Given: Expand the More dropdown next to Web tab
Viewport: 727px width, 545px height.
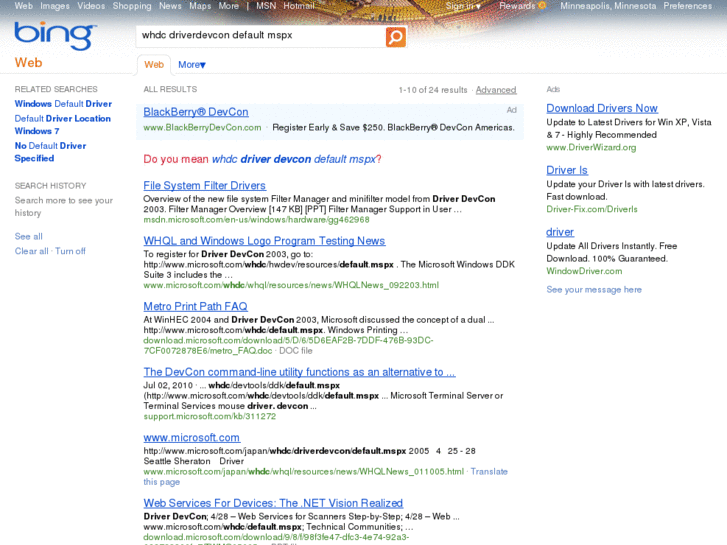Looking at the screenshot, I should 191,65.
